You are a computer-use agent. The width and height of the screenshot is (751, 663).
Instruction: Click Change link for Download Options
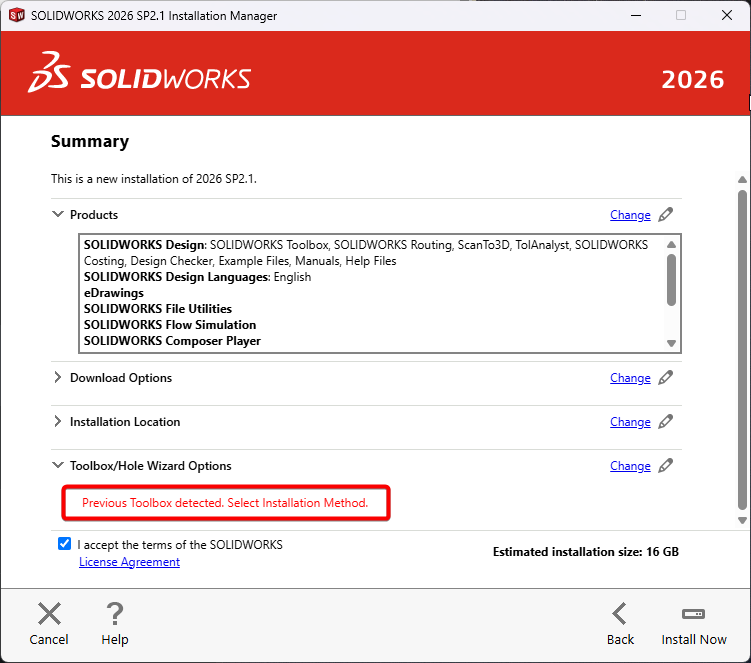pyautogui.click(x=630, y=378)
